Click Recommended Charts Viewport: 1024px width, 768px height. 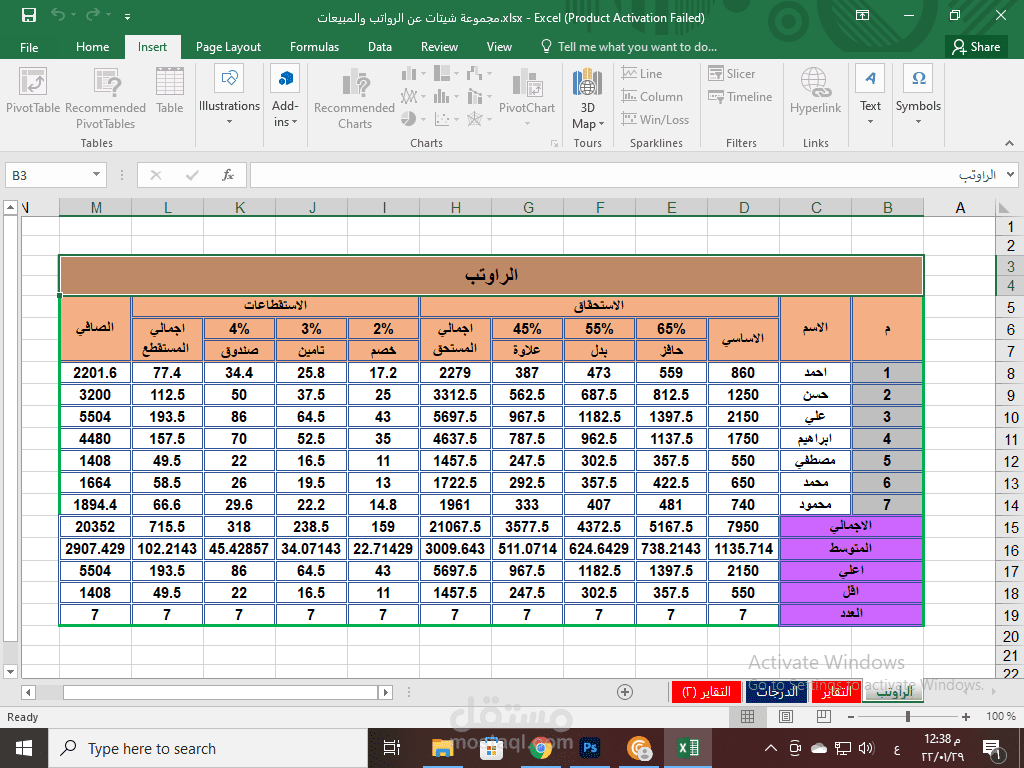pyautogui.click(x=355, y=100)
